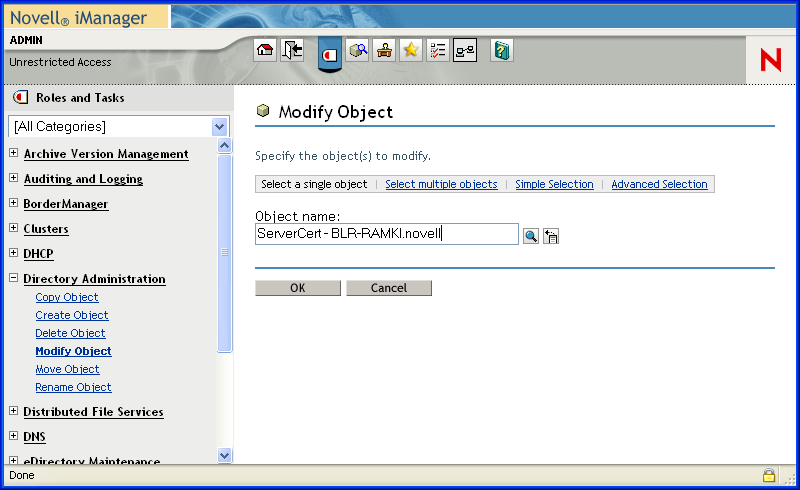
Task: Click the Object name input field
Action: tap(387, 234)
